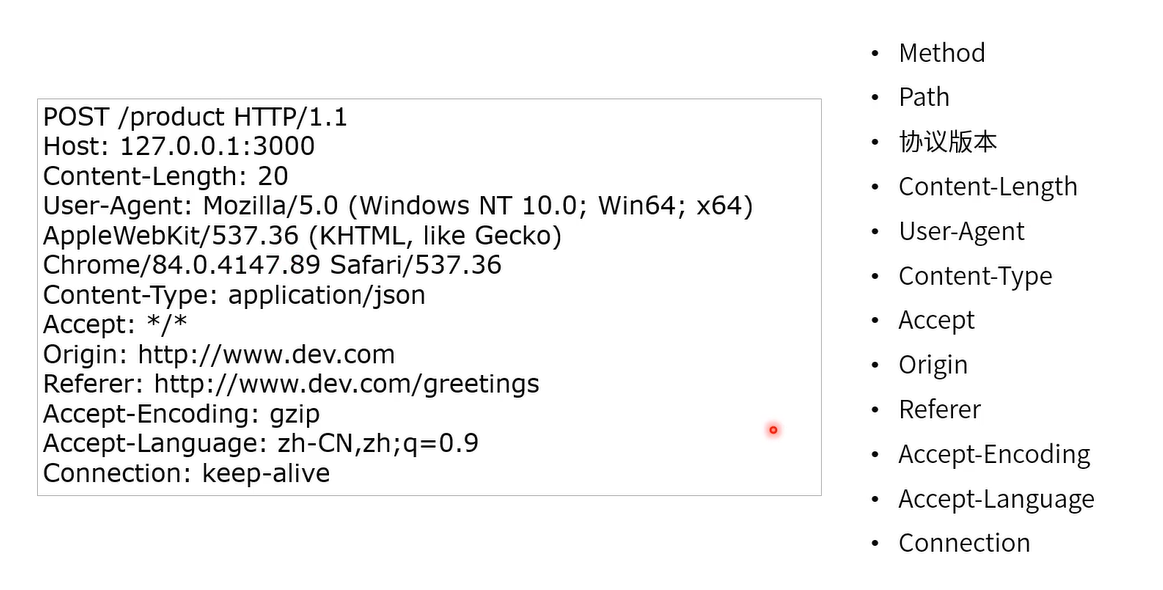Select the Accept bullet item
1163x590 pixels.
point(937,321)
